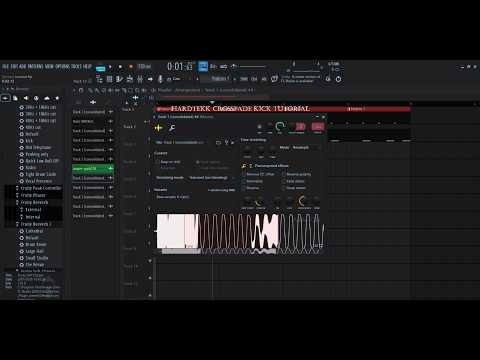Expand the External subfolder
The height and width of the screenshot is (360, 480).
pyautogui.click(x=31, y=210)
